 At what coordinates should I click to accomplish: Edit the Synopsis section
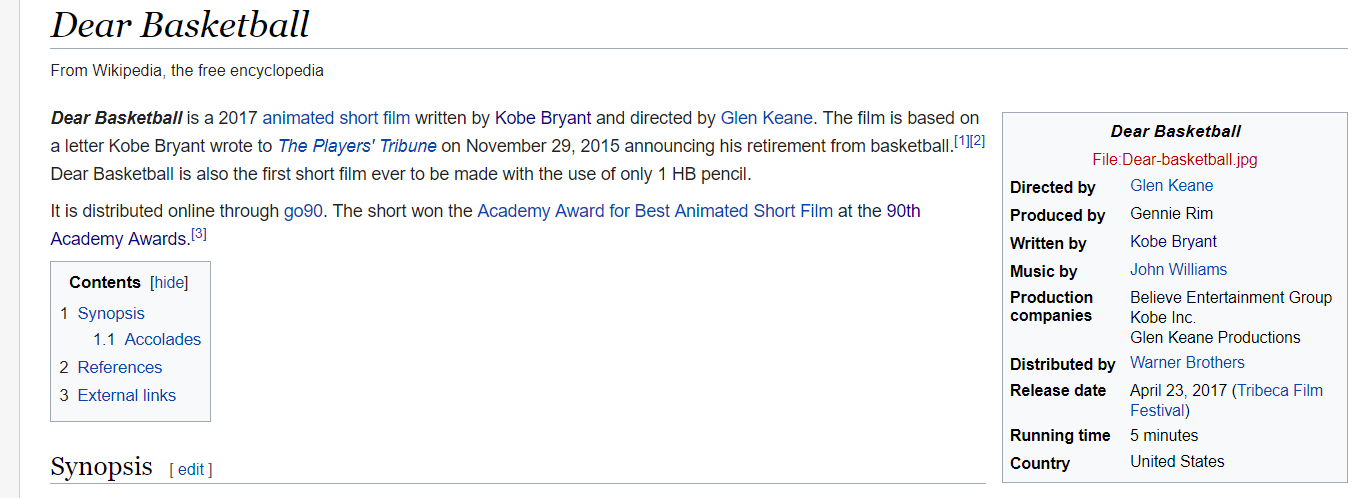point(191,469)
